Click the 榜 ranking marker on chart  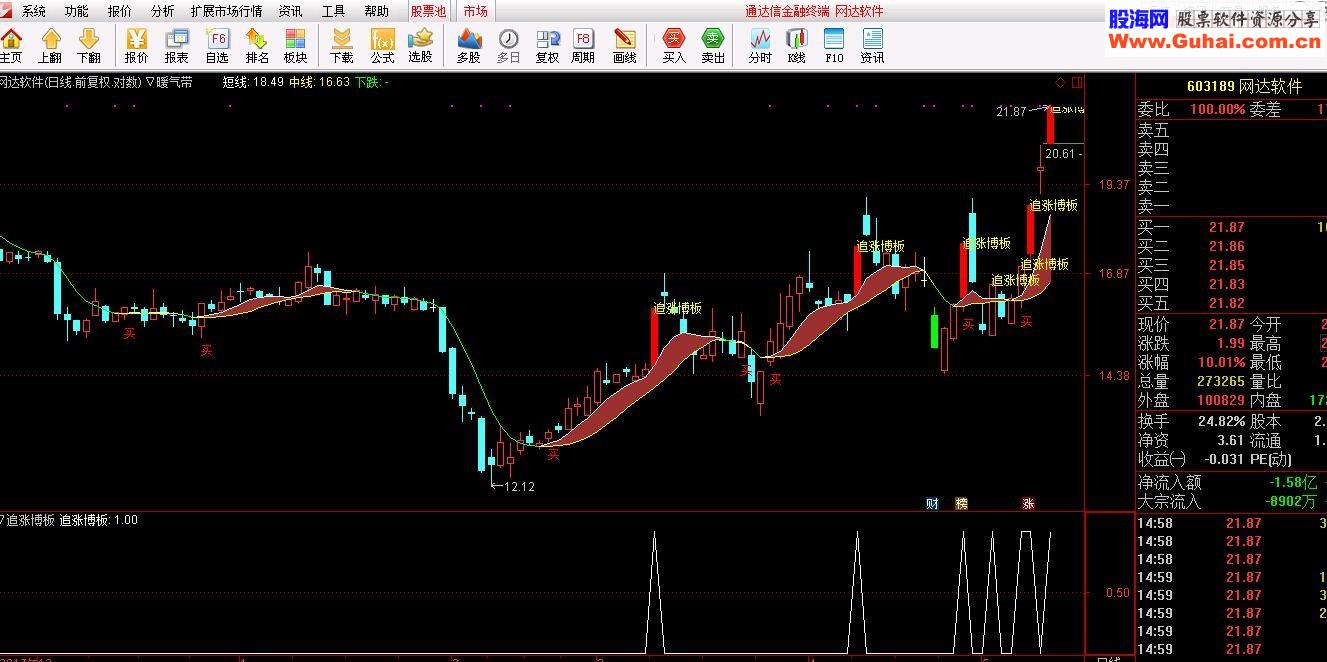tap(962, 503)
